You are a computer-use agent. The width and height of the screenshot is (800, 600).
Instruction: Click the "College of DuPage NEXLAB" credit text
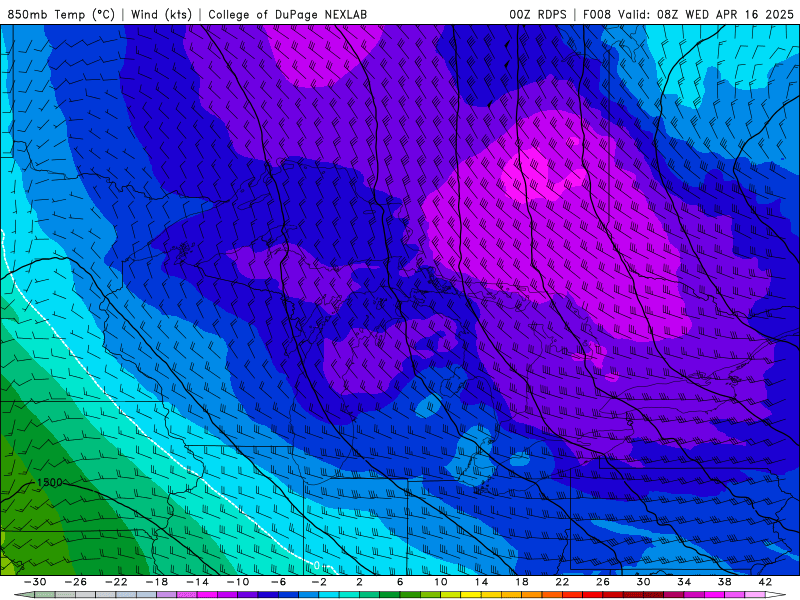point(287,15)
